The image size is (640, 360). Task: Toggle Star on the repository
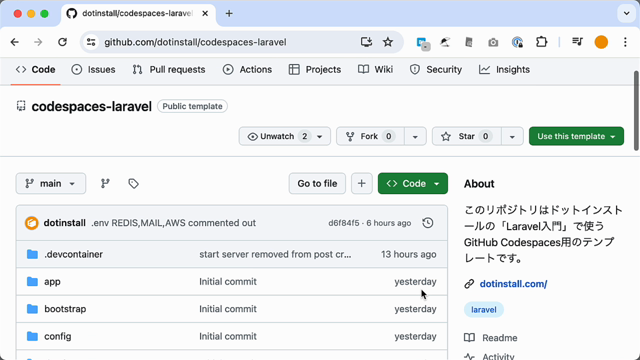coord(466,136)
